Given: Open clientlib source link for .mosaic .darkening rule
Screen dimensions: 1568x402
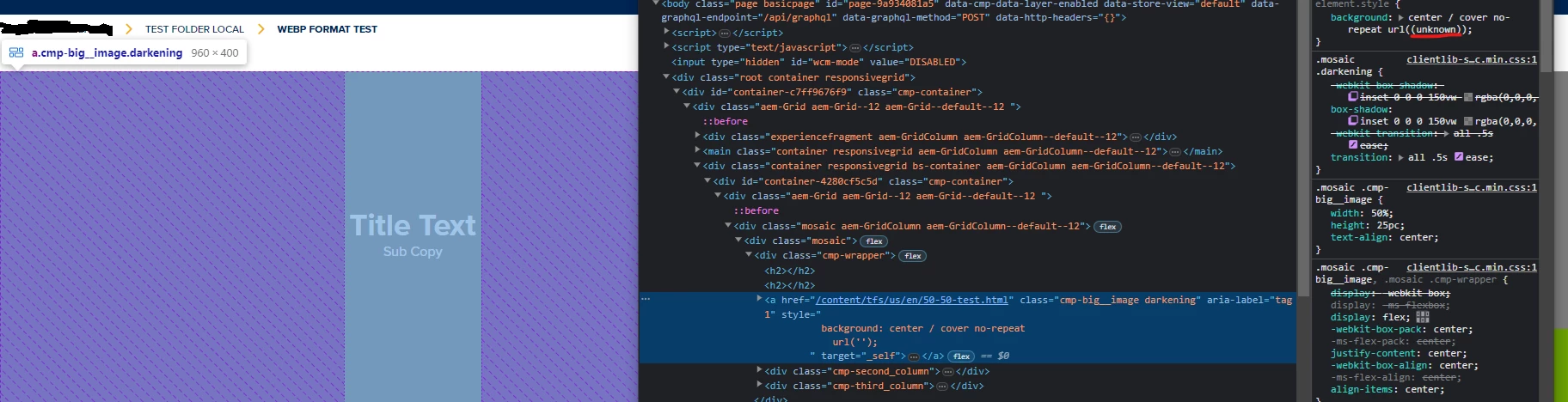Looking at the screenshot, I should point(1472,59).
